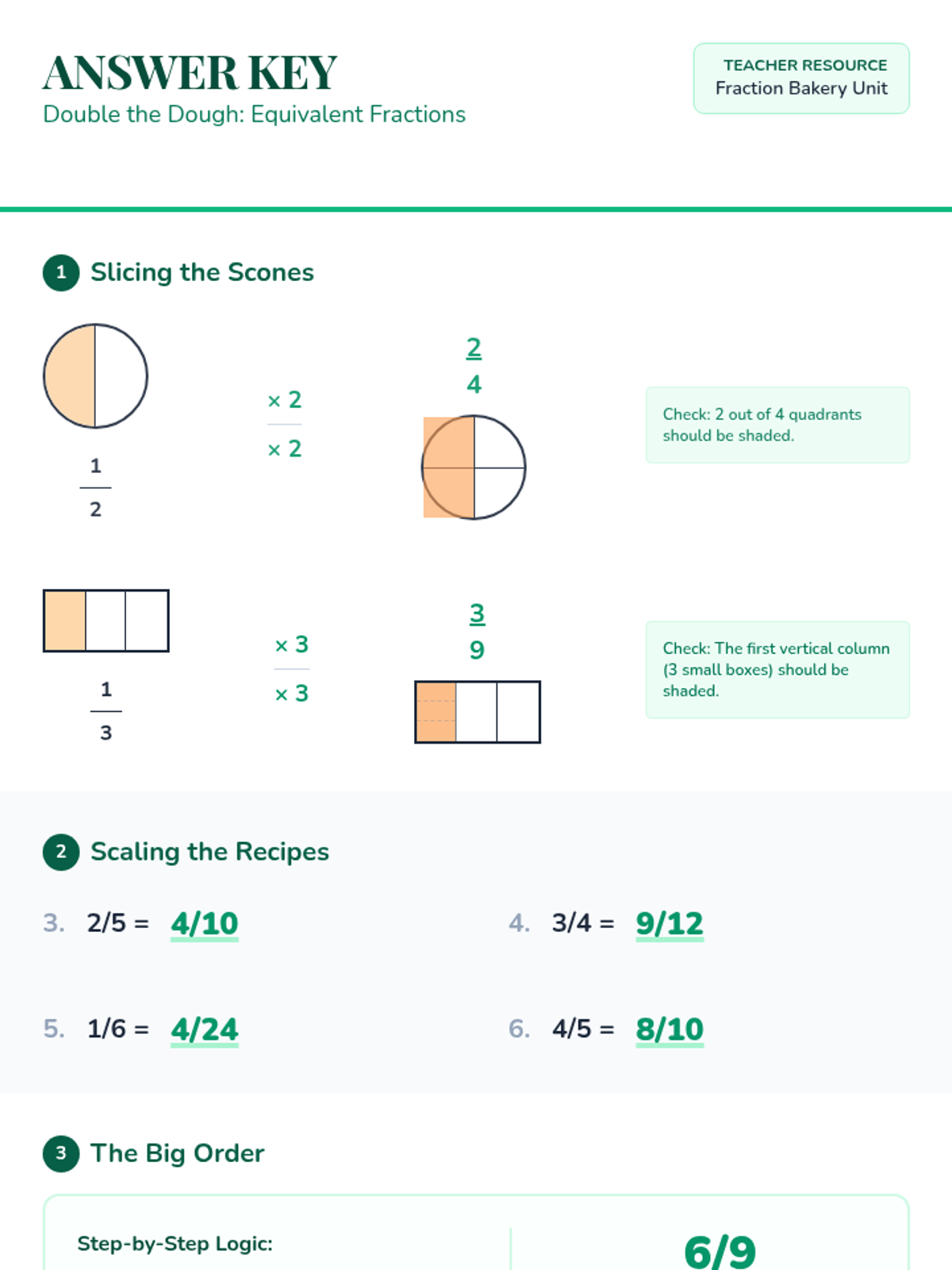Viewport: 952px width, 1270px height.
Task: Click the 2/4 fraction answer
Action: click(474, 366)
